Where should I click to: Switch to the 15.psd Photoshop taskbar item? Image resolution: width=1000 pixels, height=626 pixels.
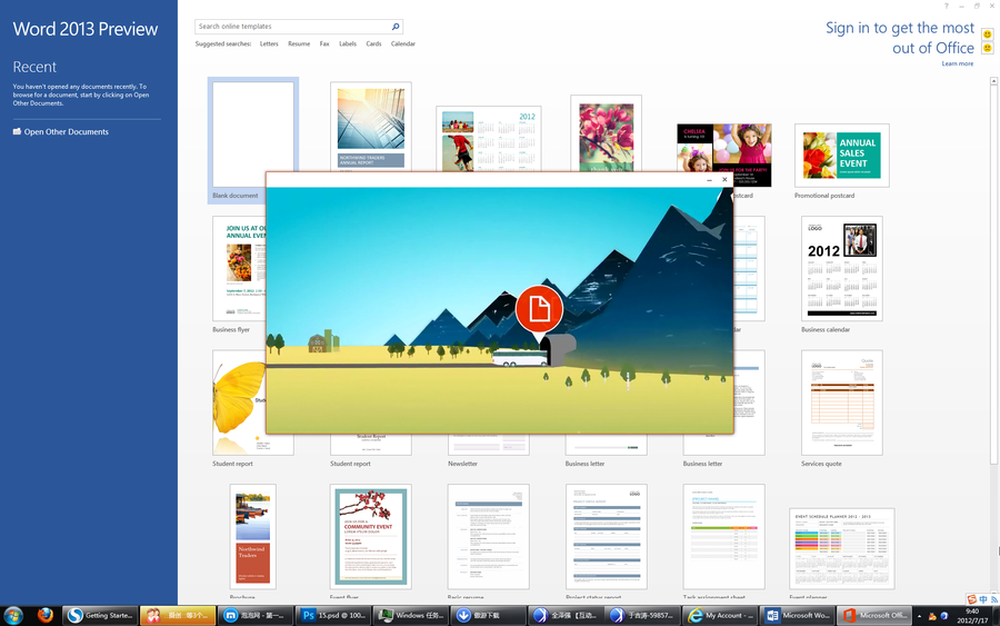tap(333, 616)
